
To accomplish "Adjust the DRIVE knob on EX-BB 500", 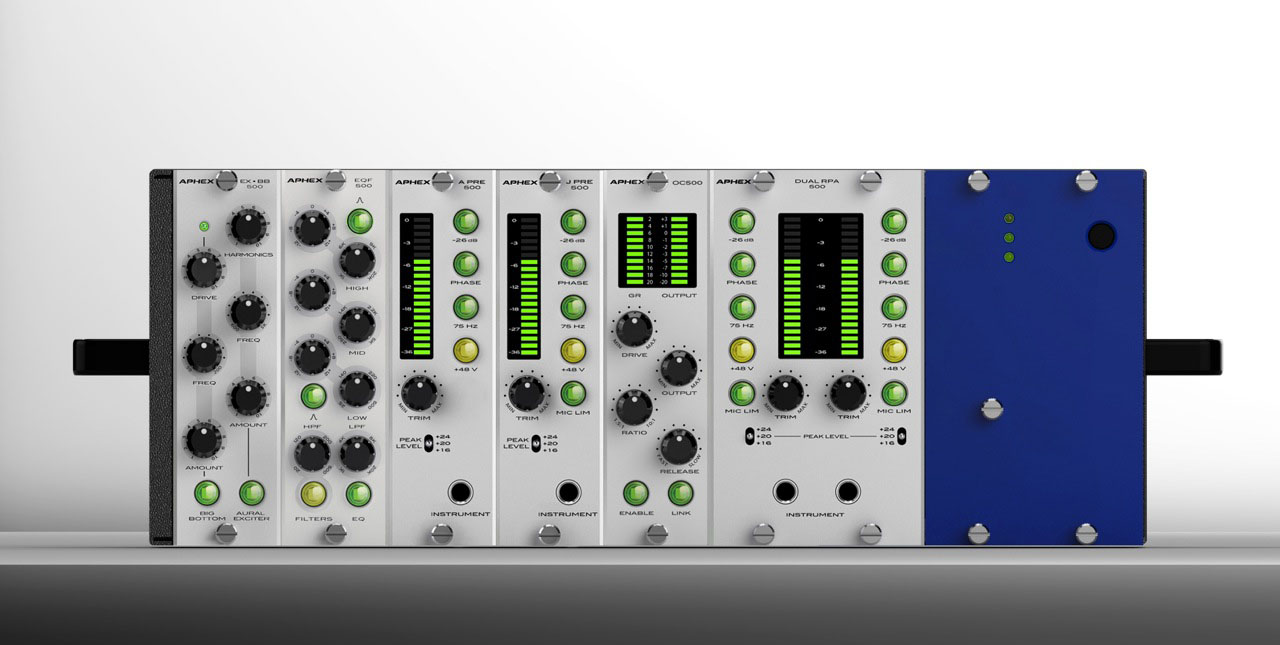I will (202, 270).
